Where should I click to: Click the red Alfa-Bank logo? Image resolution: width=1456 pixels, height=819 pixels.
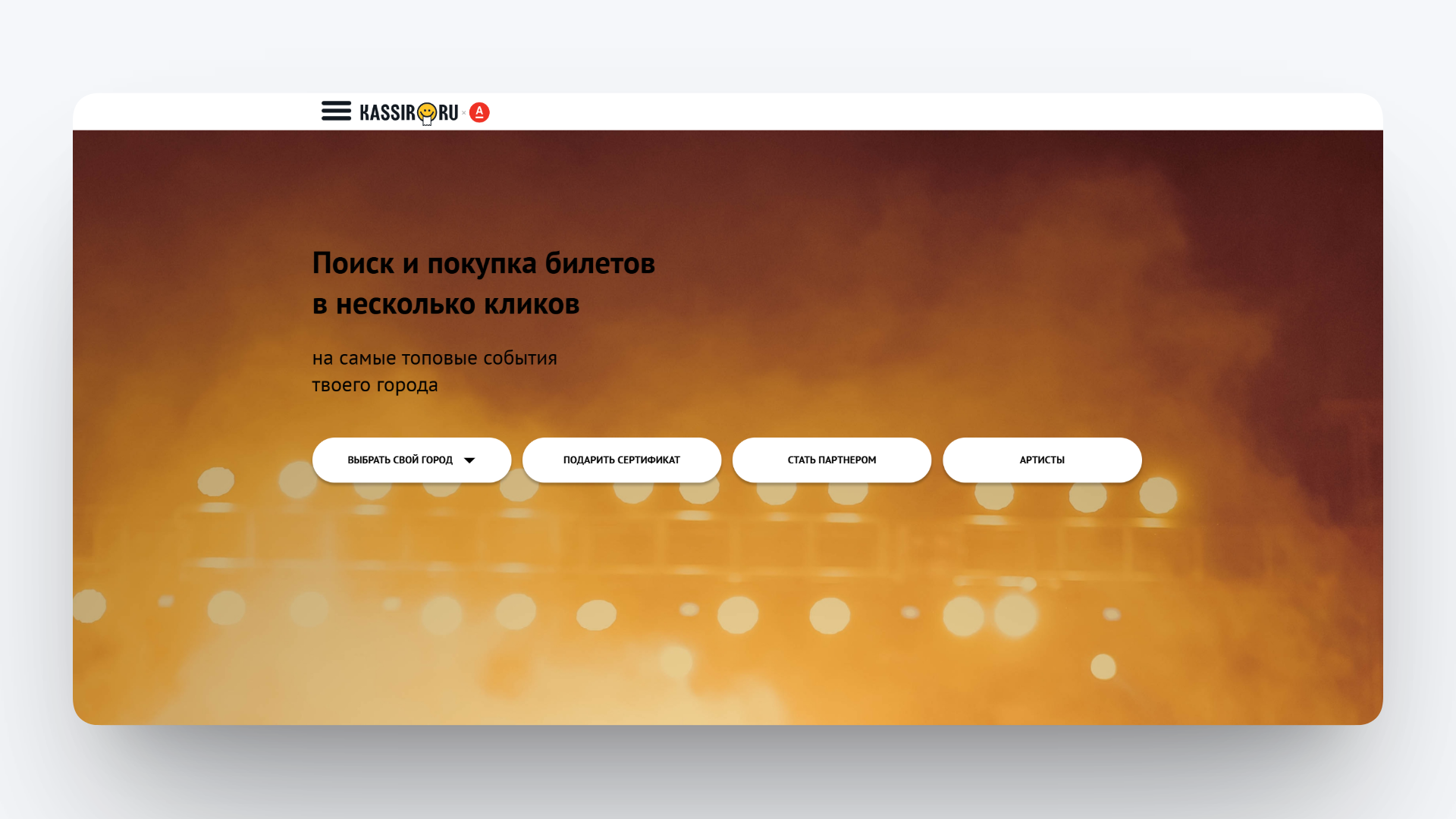coord(479,112)
